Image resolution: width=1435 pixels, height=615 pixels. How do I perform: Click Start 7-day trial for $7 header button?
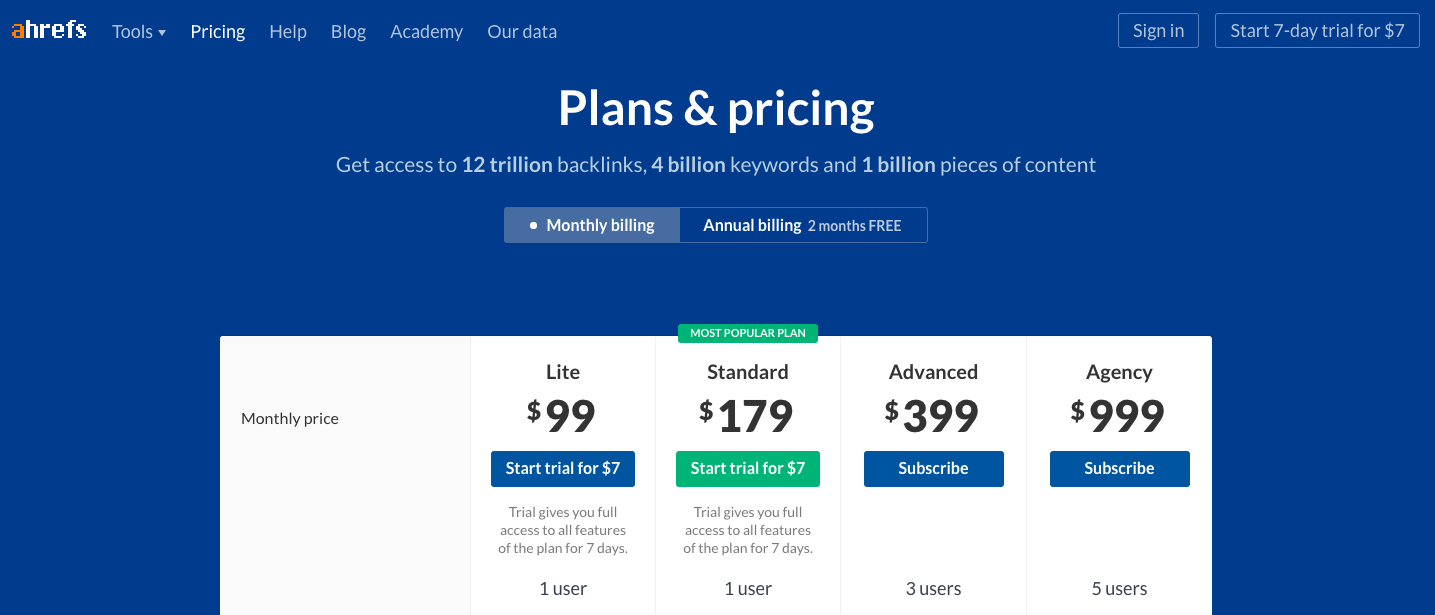coord(1317,31)
